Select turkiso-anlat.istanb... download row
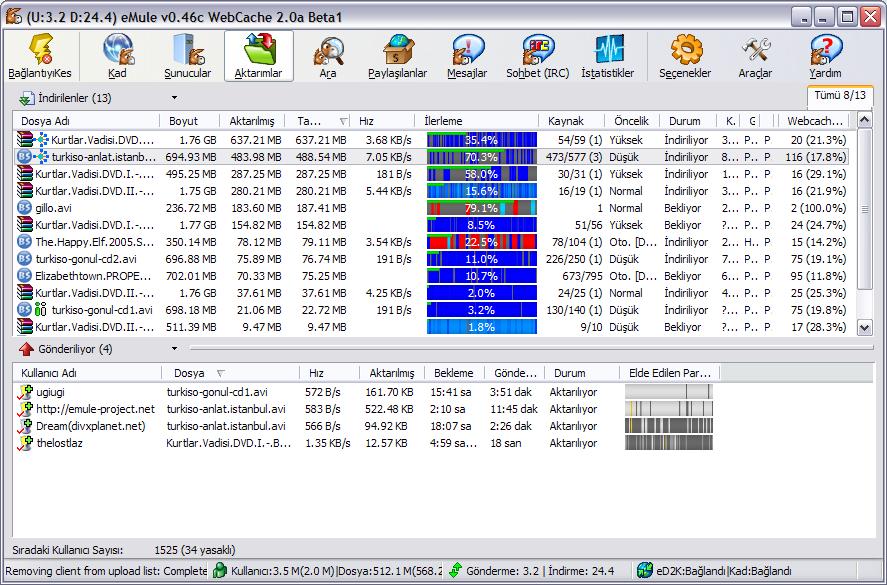The image size is (887, 585). pos(431,157)
